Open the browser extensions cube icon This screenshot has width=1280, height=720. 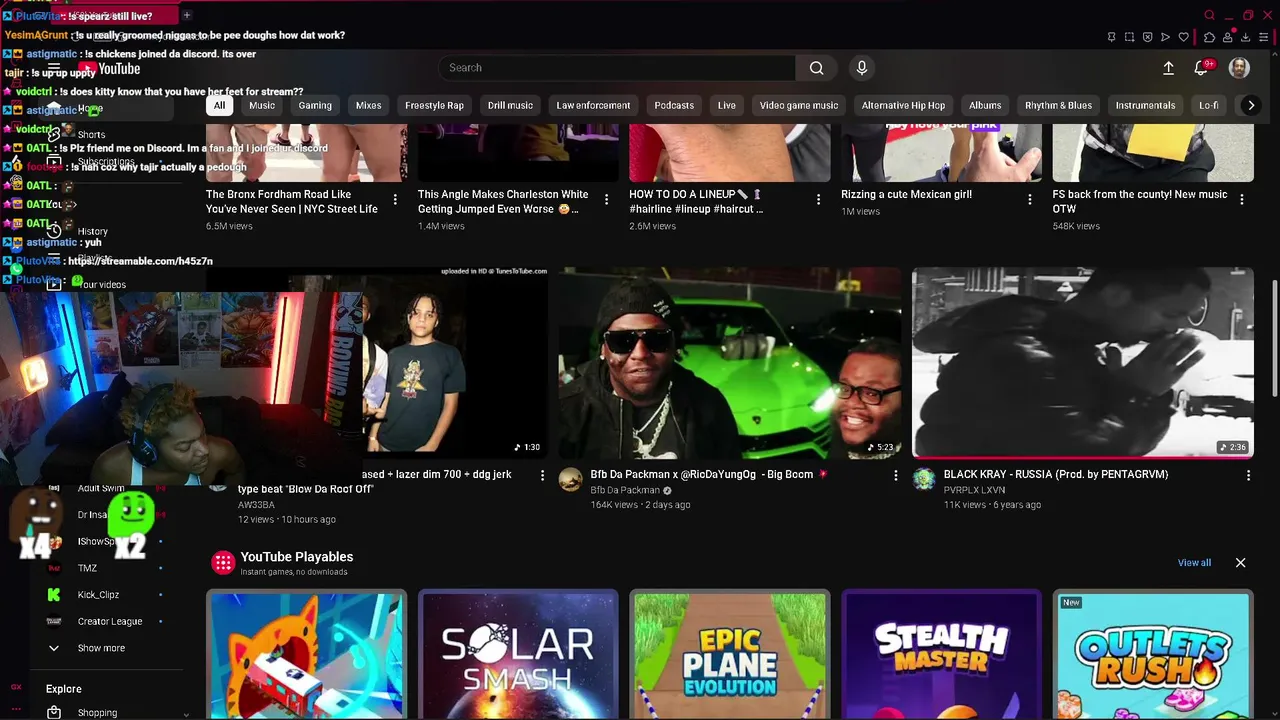click(x=1209, y=37)
